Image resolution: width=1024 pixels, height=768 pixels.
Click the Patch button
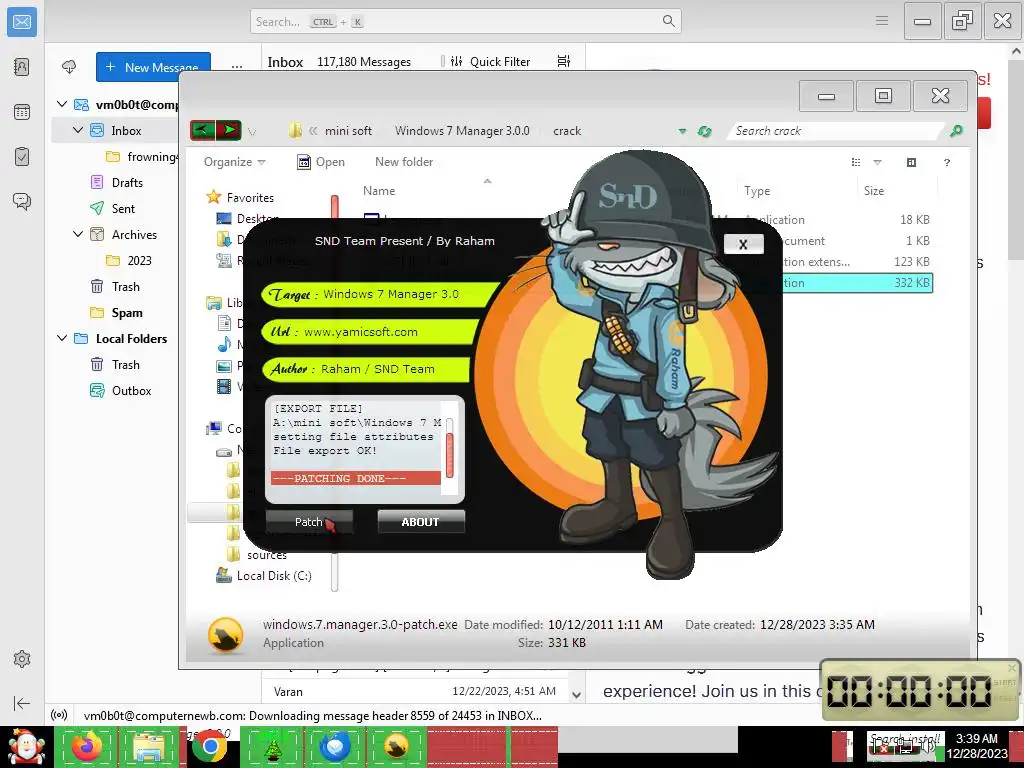[x=309, y=522]
